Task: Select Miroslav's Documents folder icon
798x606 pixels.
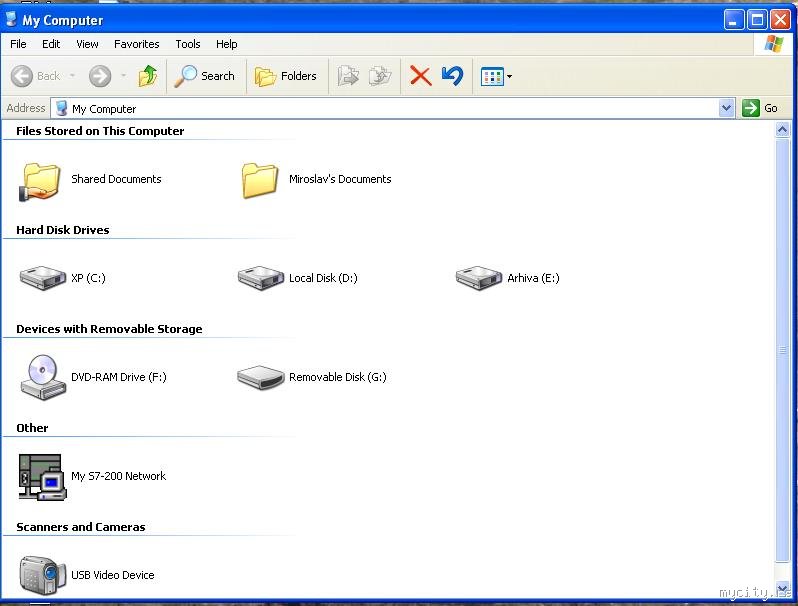Action: (260, 180)
